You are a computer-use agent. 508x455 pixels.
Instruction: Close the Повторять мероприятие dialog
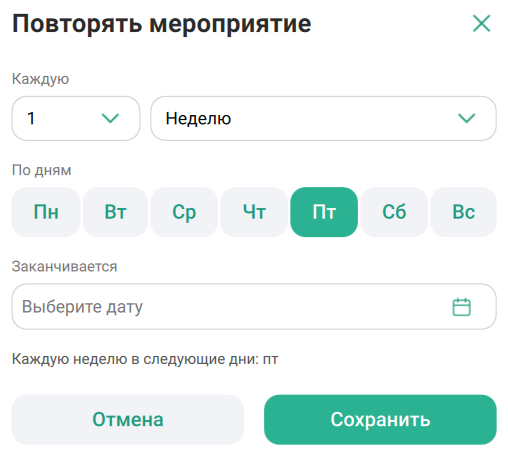(481, 23)
